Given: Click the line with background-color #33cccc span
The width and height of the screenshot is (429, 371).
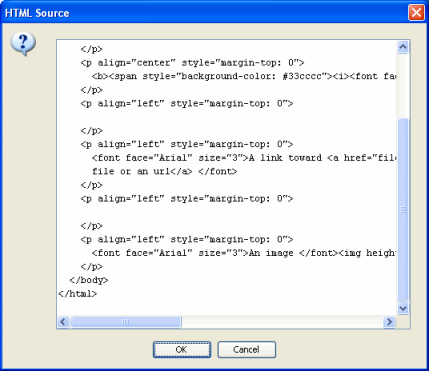Looking at the screenshot, I should [x=244, y=76].
